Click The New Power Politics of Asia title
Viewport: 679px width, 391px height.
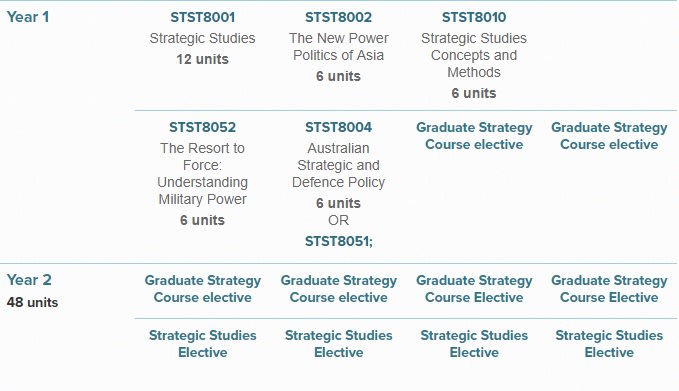338,47
